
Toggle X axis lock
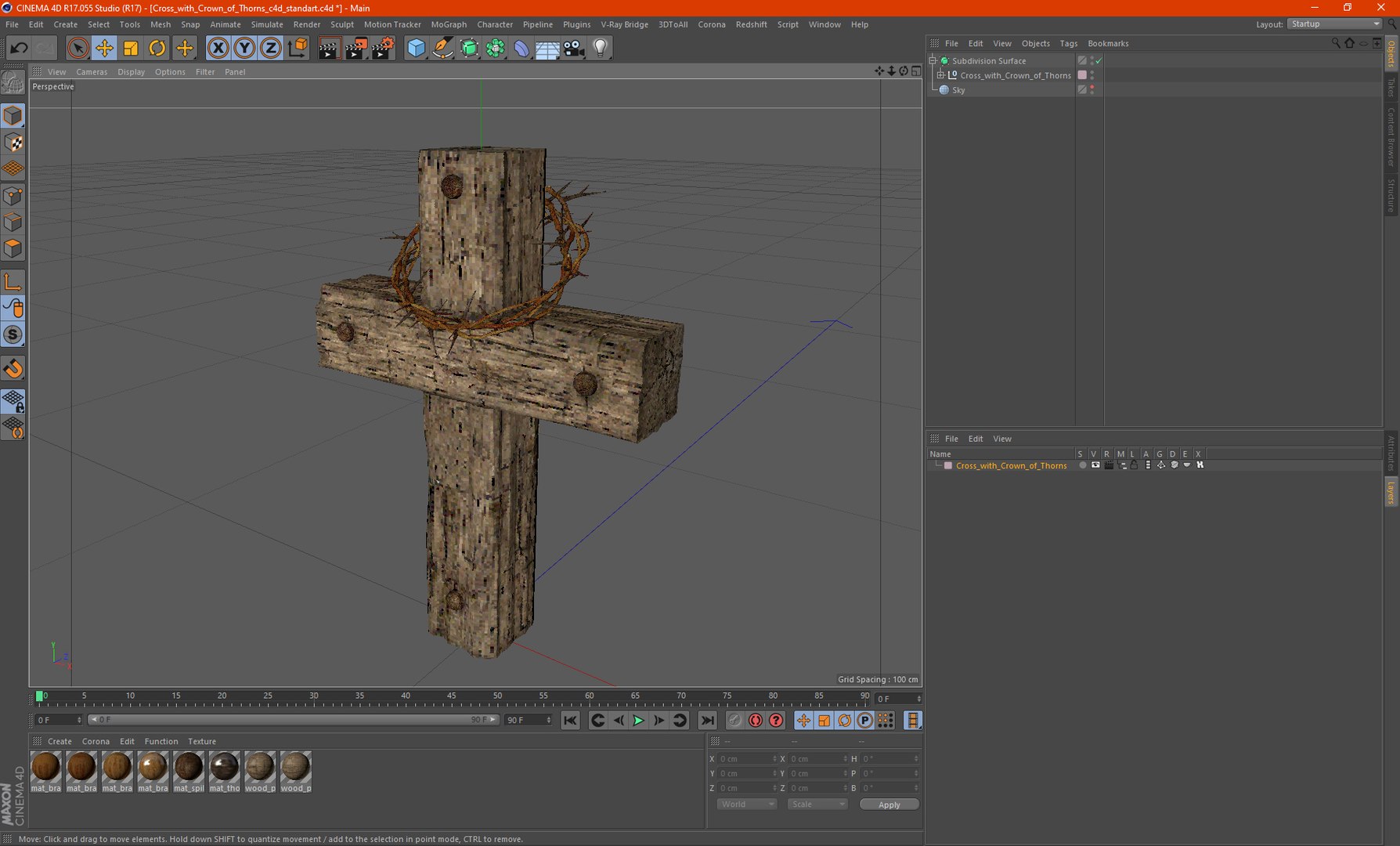218,48
